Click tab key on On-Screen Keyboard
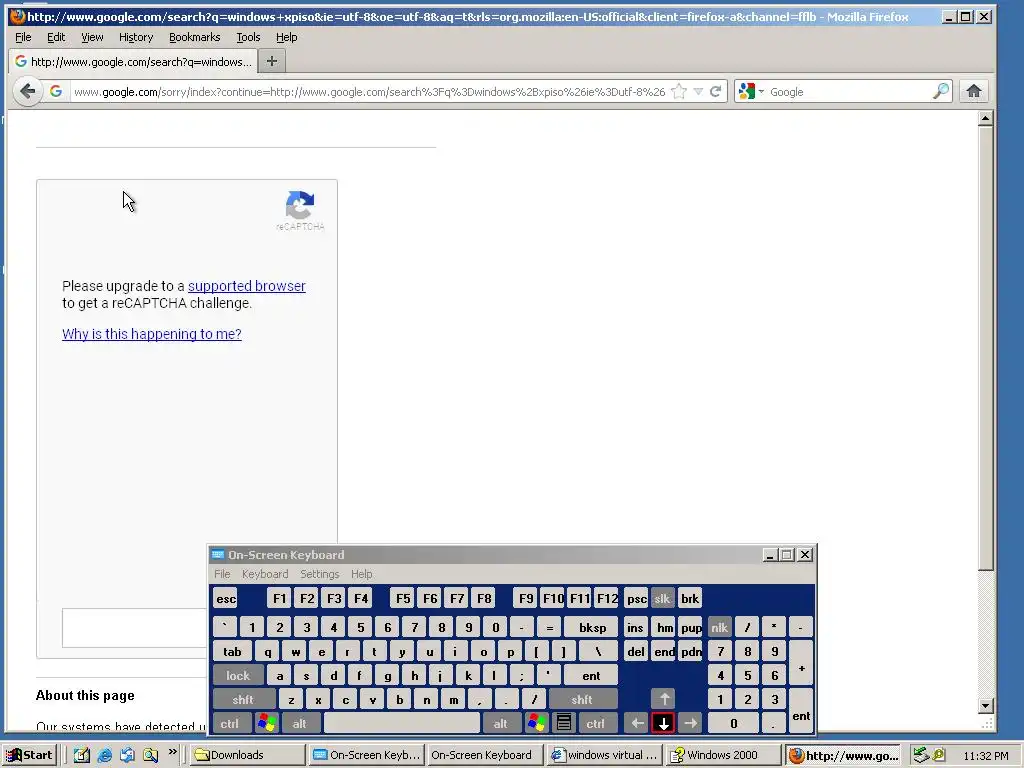 coord(232,651)
